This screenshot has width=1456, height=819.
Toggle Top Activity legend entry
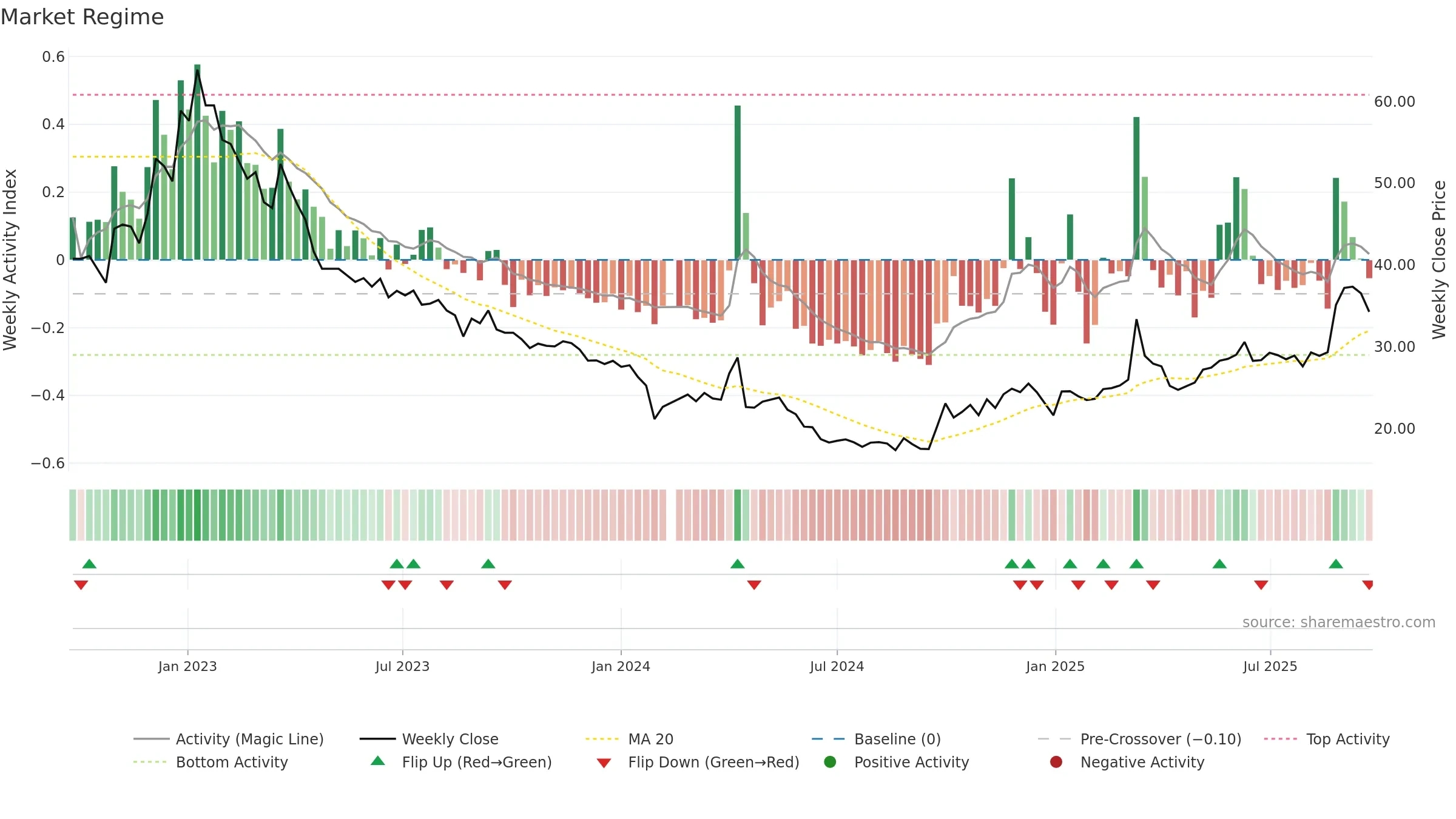pos(1327,739)
